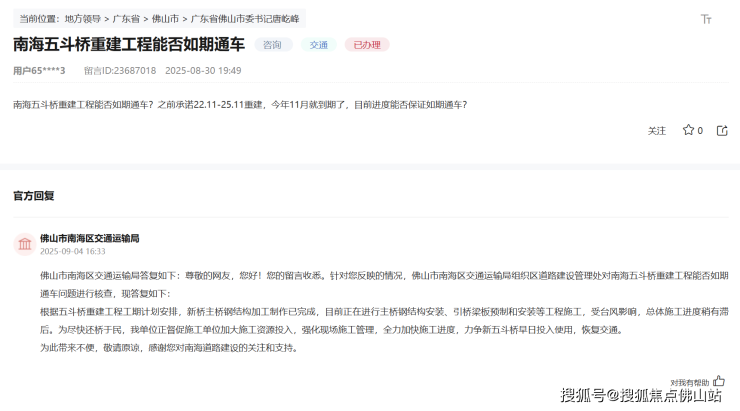
Task: Open 佛山市南海区交通运输局 responder name
Action: (x=89, y=238)
